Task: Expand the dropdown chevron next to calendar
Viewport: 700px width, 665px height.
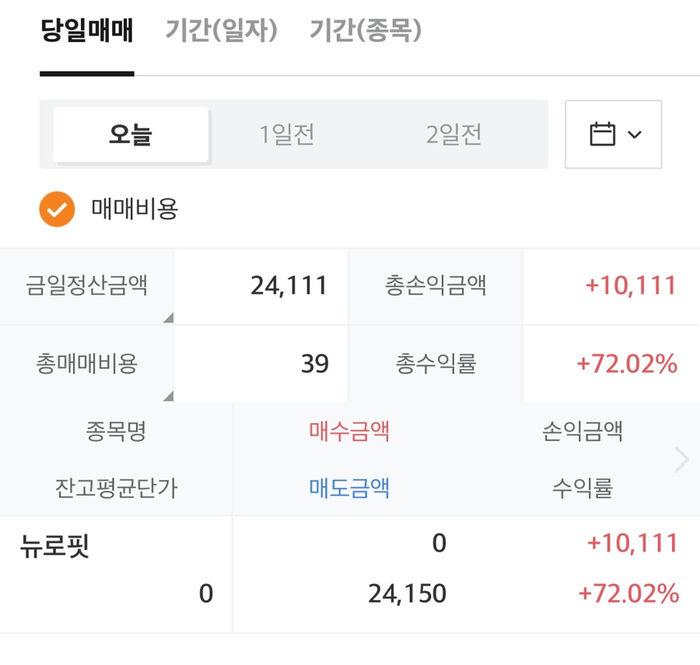Action: (634, 134)
